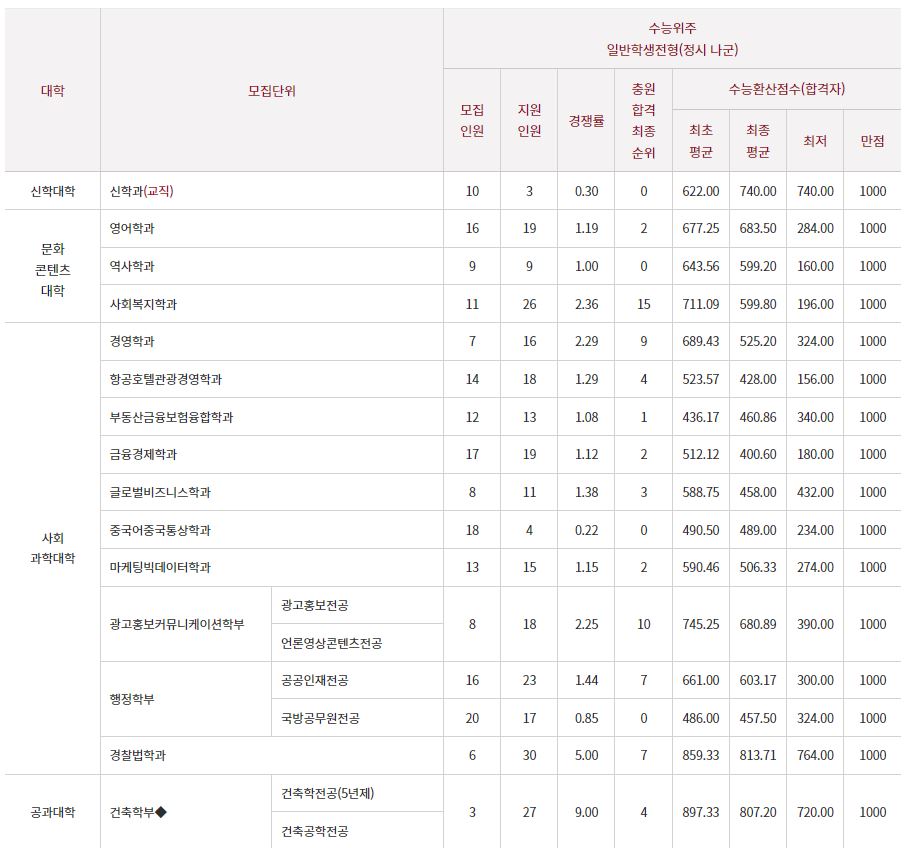The height and width of the screenshot is (848, 911).
Task: Select the 금융경제학과 row label
Action: click(x=143, y=454)
